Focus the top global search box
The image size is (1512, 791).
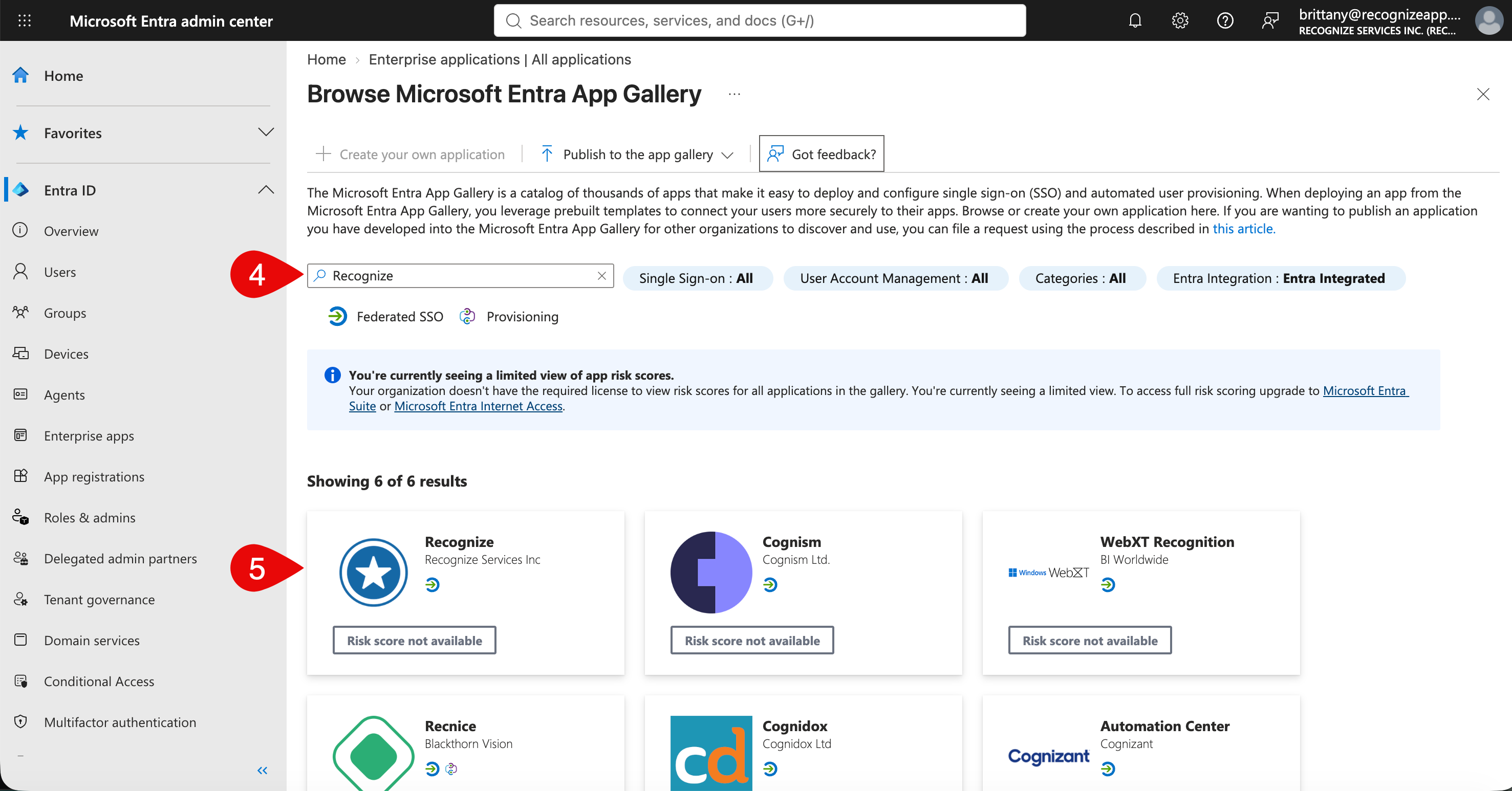click(760, 20)
